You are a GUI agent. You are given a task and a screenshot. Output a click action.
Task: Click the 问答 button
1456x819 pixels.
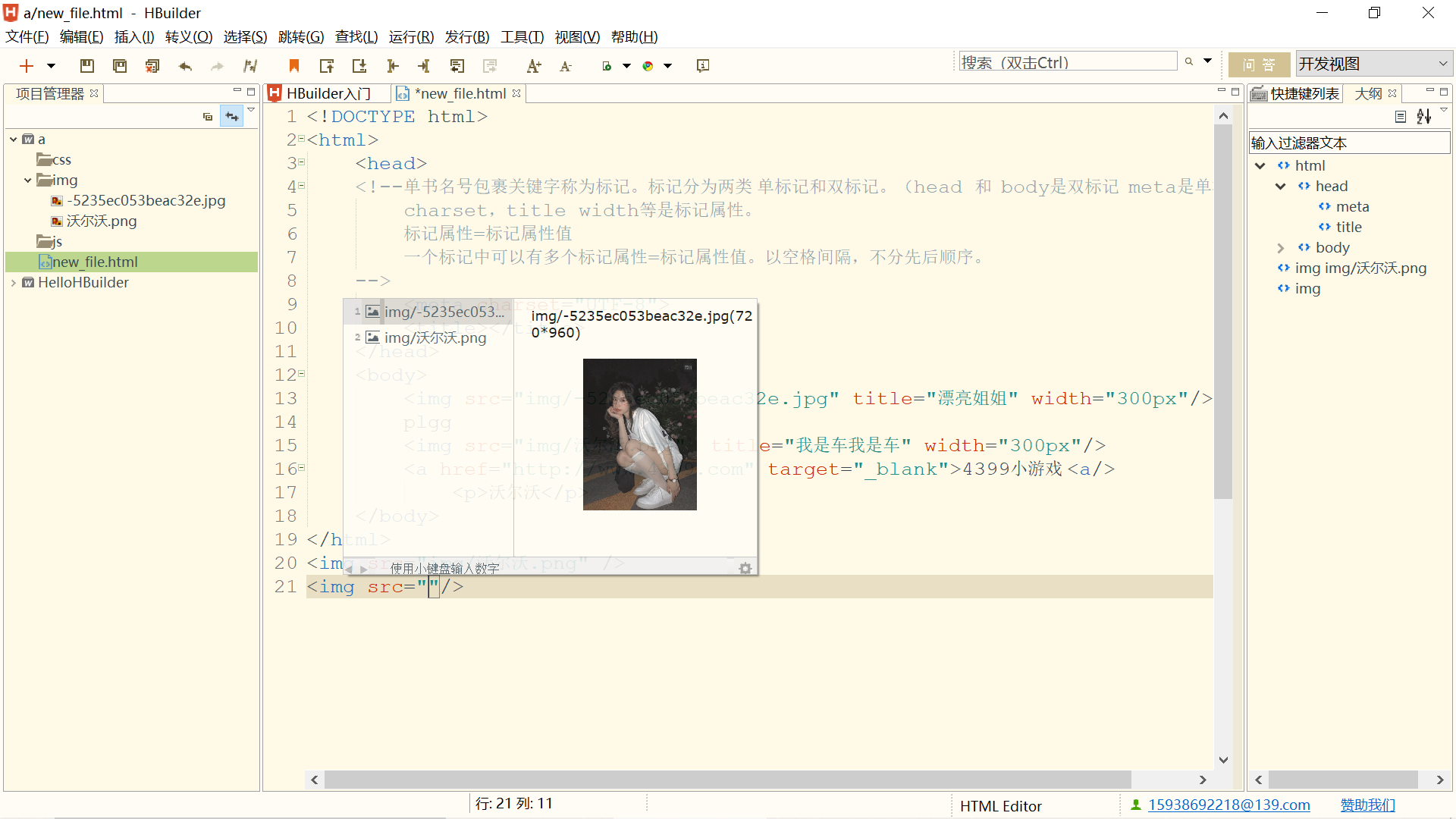click(1259, 65)
